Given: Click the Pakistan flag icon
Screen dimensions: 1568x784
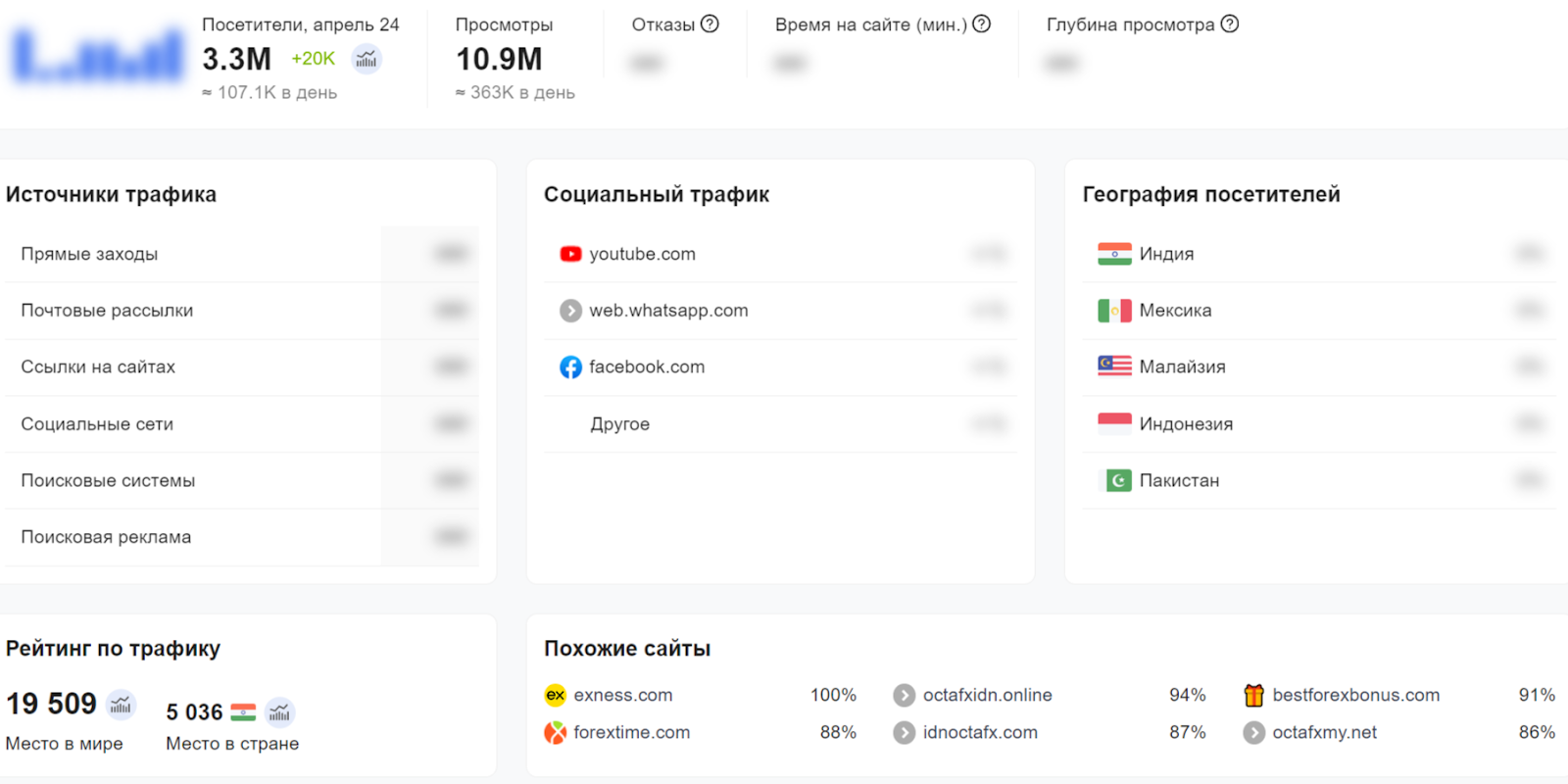Looking at the screenshot, I should (x=1118, y=480).
